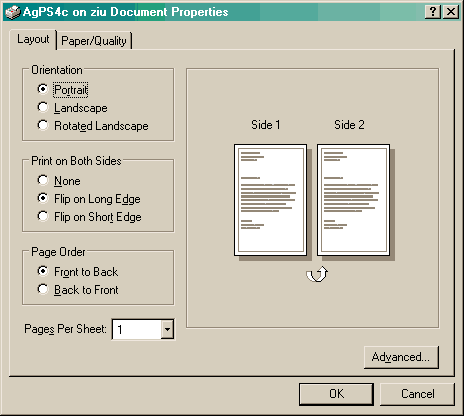Viewport: 464px width, 416px height.
Task: Click the flip arrow icon under preview
Action: click(x=317, y=274)
